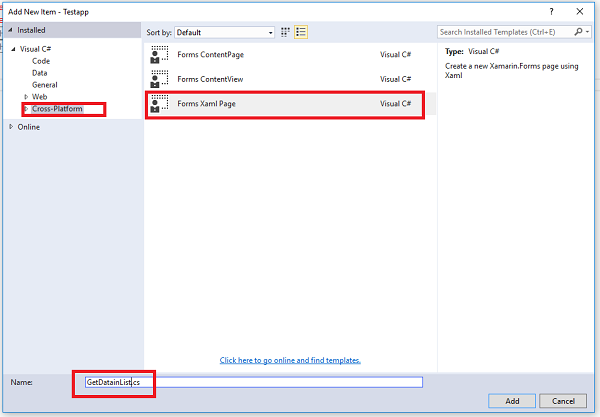Click the Installed header label
The height and width of the screenshot is (417, 600).
coord(31,30)
